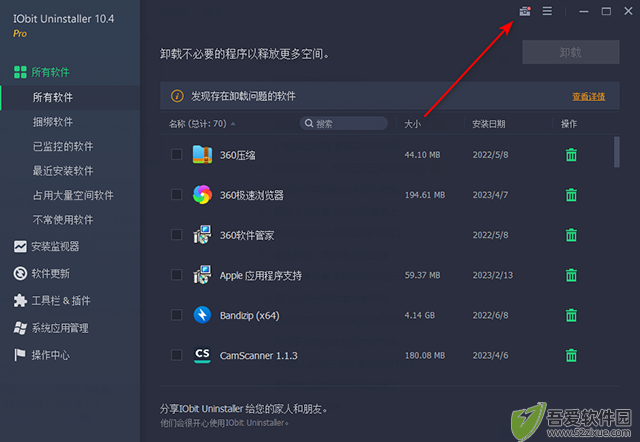Check the 360极速浏览器 checkbox

[176, 195]
